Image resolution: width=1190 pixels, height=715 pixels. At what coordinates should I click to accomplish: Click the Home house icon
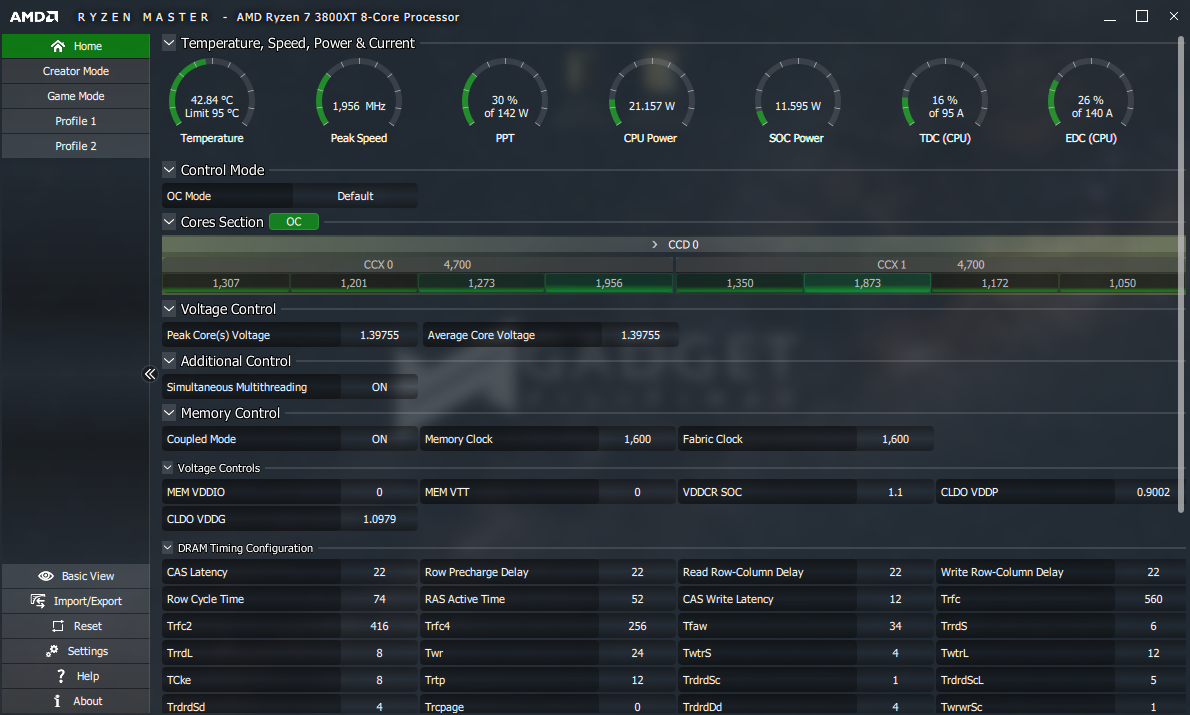point(58,46)
